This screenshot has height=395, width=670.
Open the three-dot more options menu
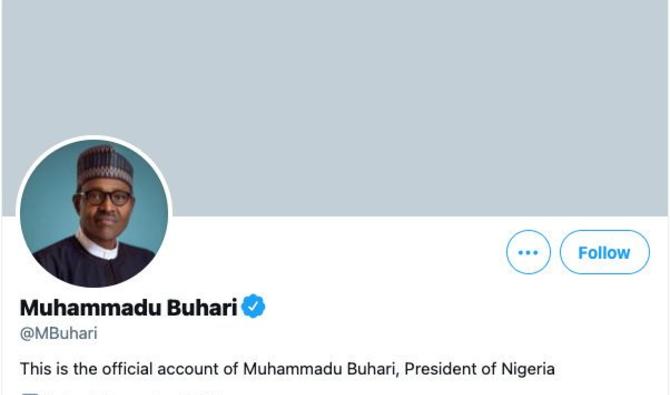(528, 252)
